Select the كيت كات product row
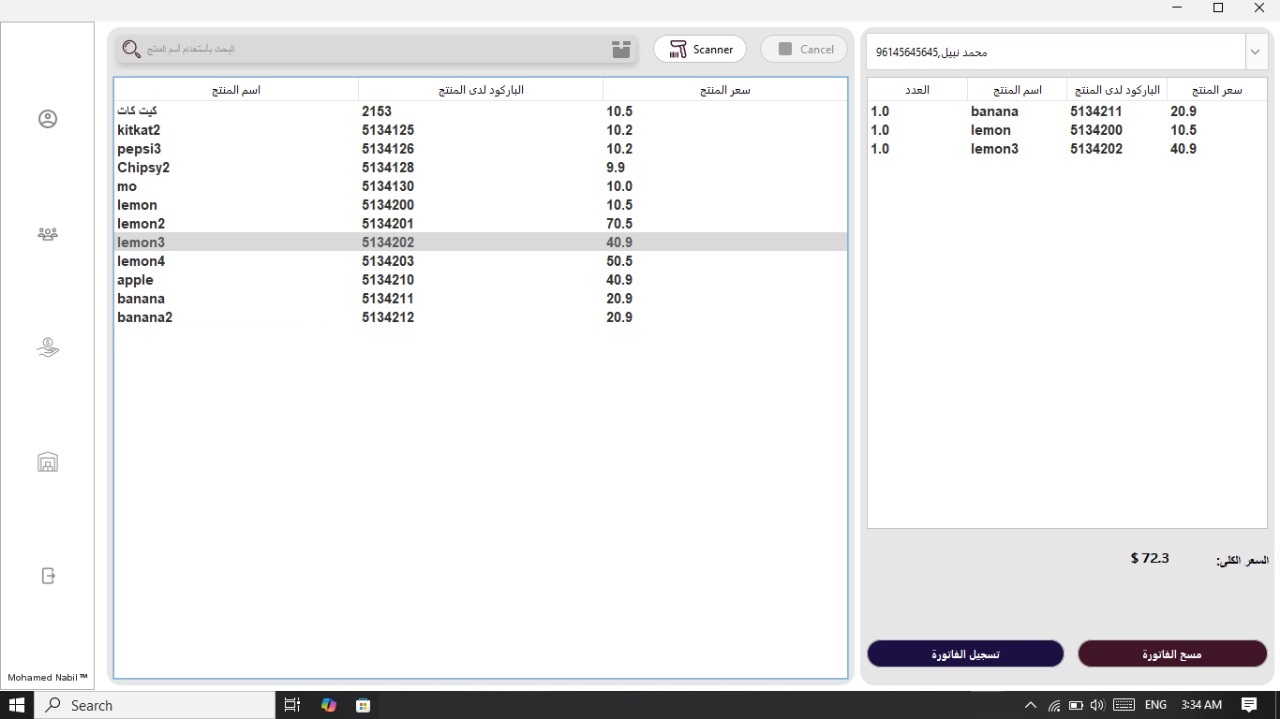This screenshot has width=1280, height=719. (480, 111)
